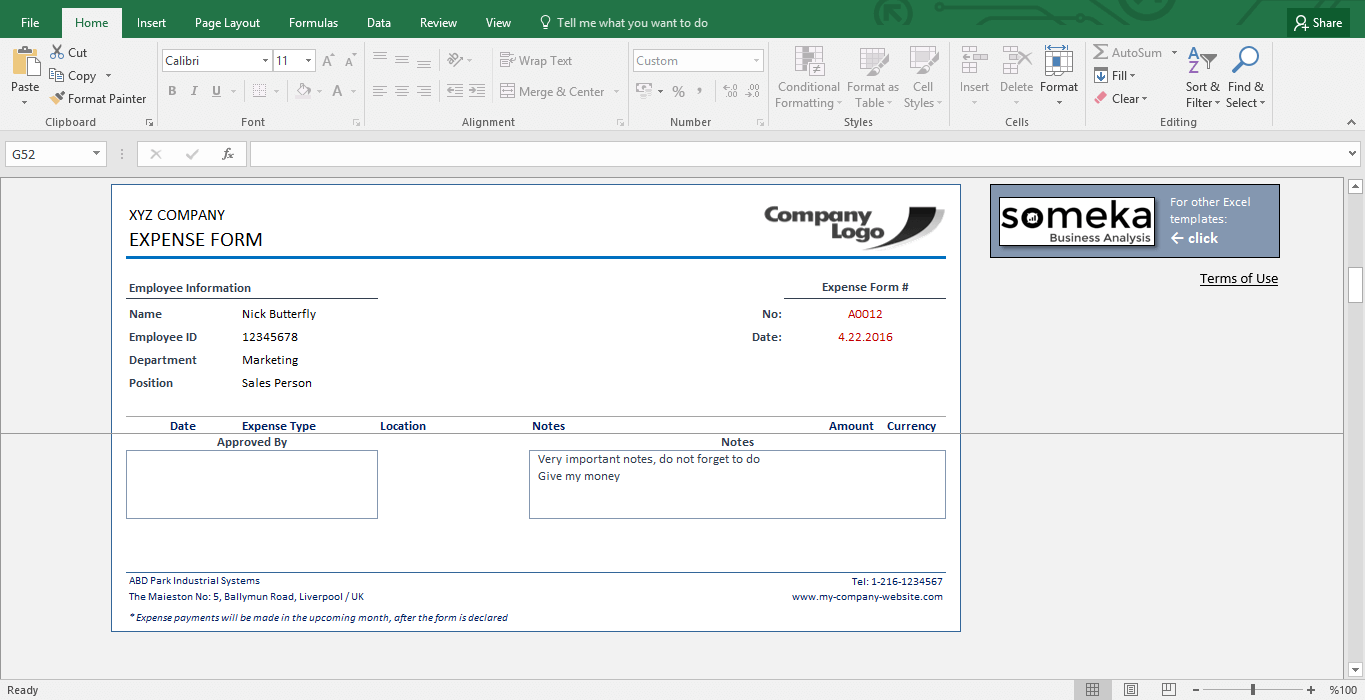Open Find & Select menu
Image resolution: width=1365 pixels, height=700 pixels.
point(1246,78)
